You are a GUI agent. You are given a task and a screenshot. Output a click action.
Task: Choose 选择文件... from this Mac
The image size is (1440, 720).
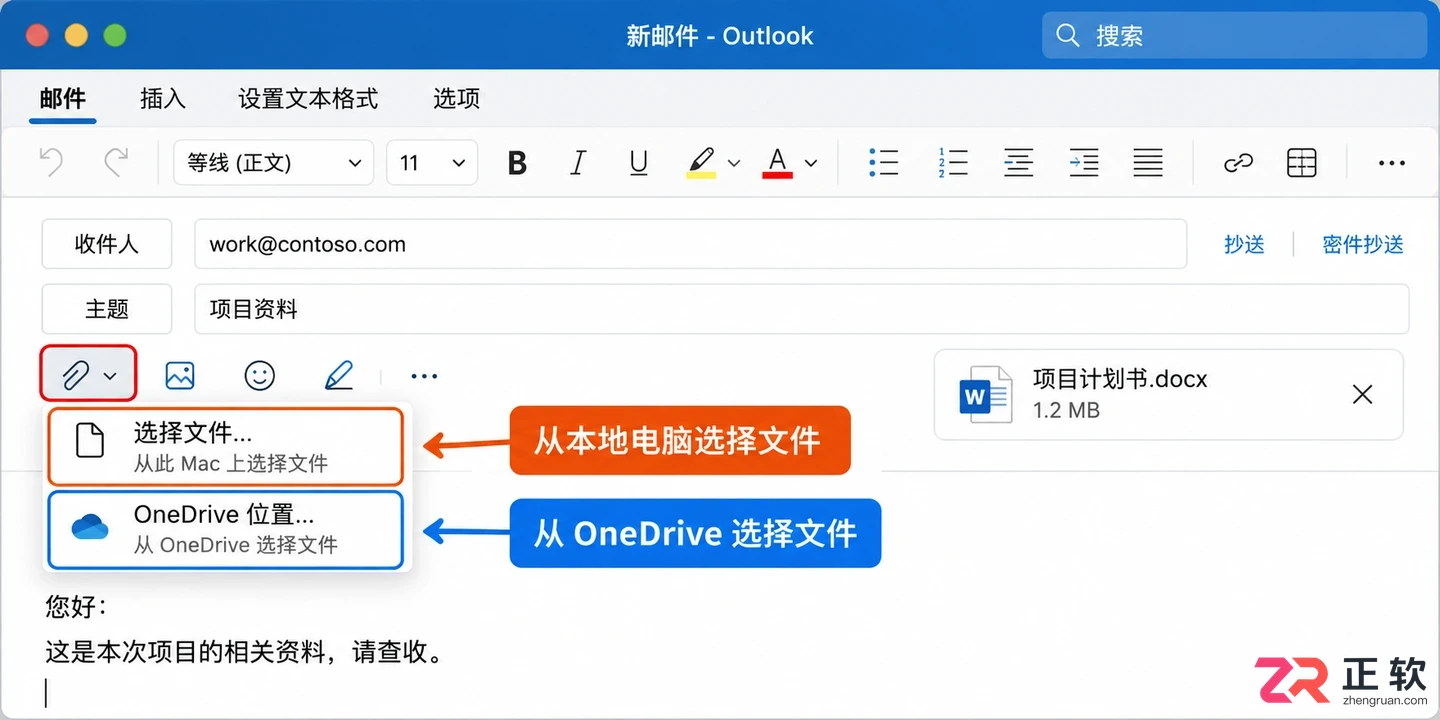(226, 446)
